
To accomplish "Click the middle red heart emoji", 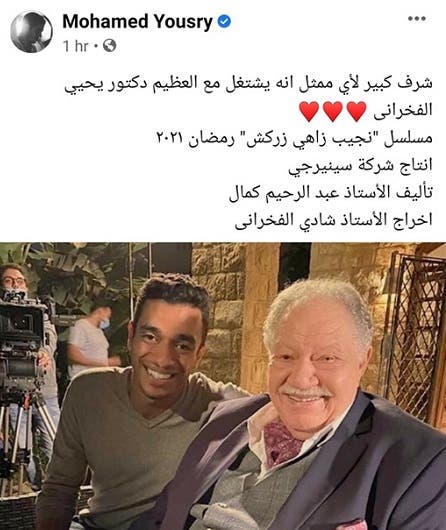I will [x=333, y=112].
